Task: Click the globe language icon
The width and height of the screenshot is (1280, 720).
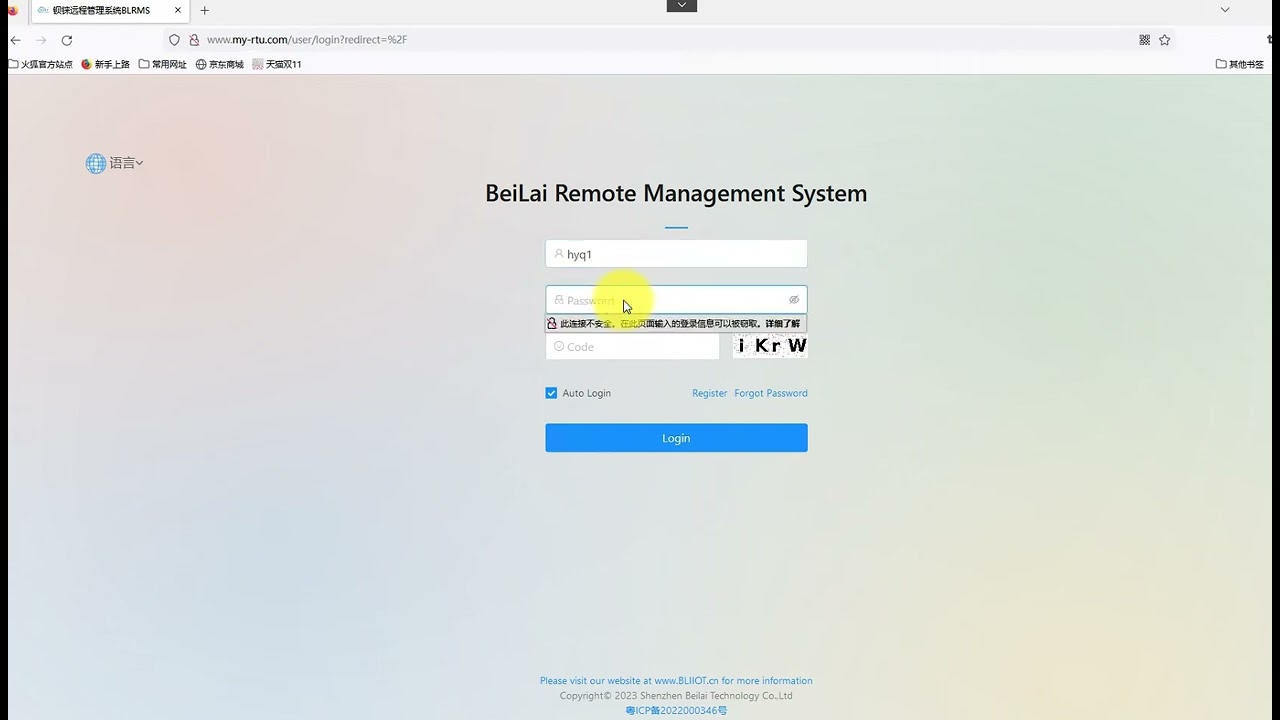Action: coord(96,163)
